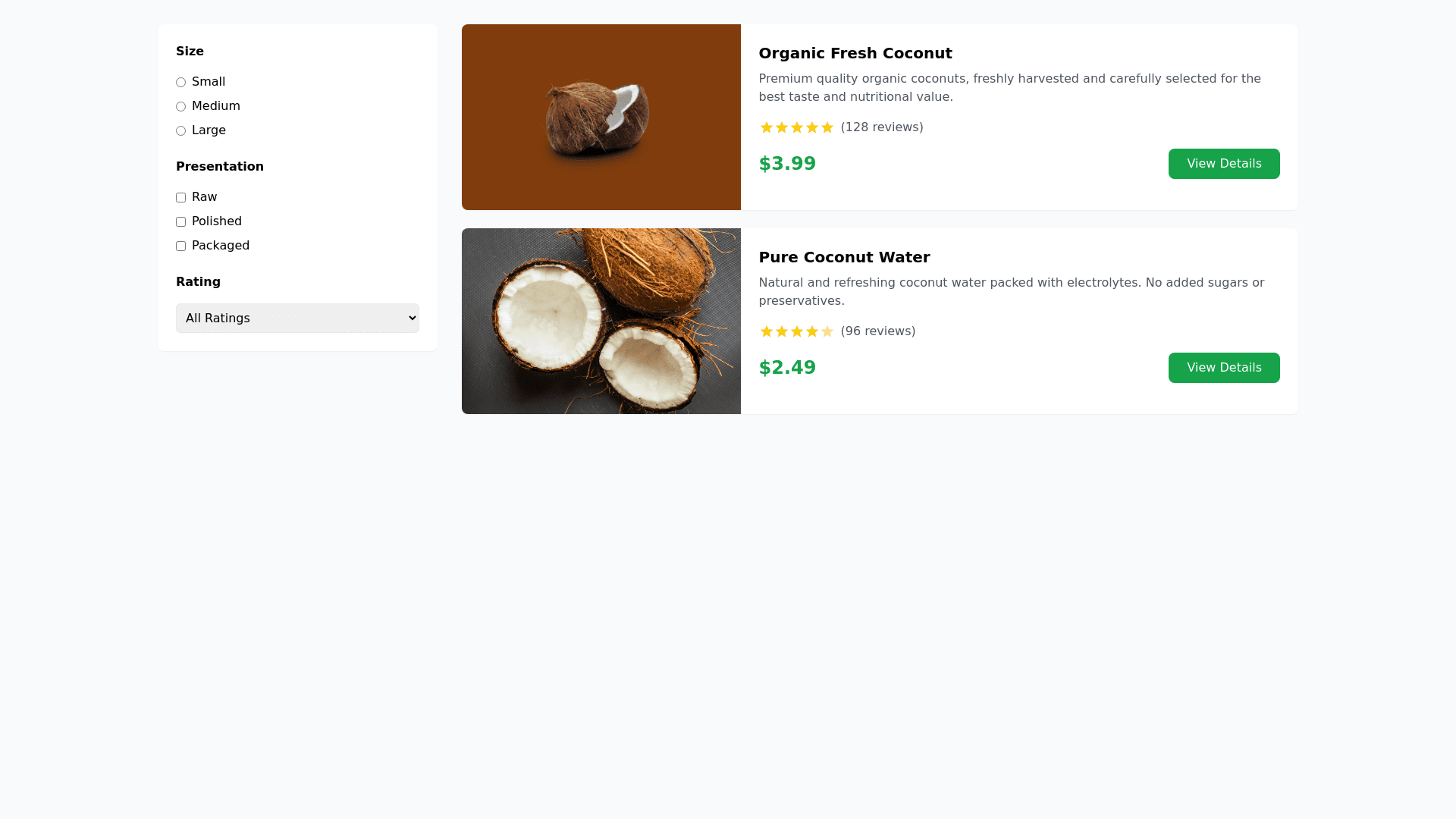1456x819 pixels.
Task: View details for Pure Coconut Water
Action: pos(1223,368)
